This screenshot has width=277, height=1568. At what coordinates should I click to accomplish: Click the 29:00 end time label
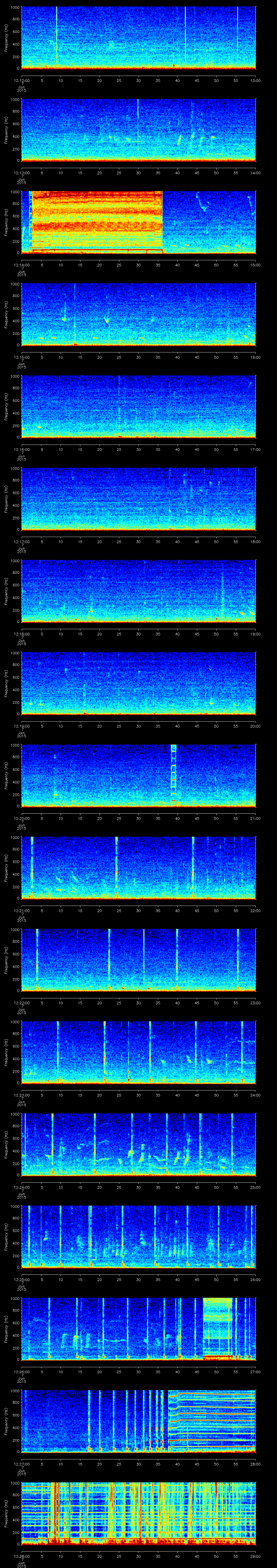point(255,1556)
